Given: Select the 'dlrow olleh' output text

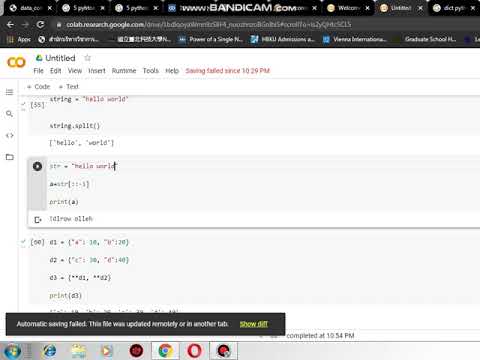Looking at the screenshot, I should (71, 219).
